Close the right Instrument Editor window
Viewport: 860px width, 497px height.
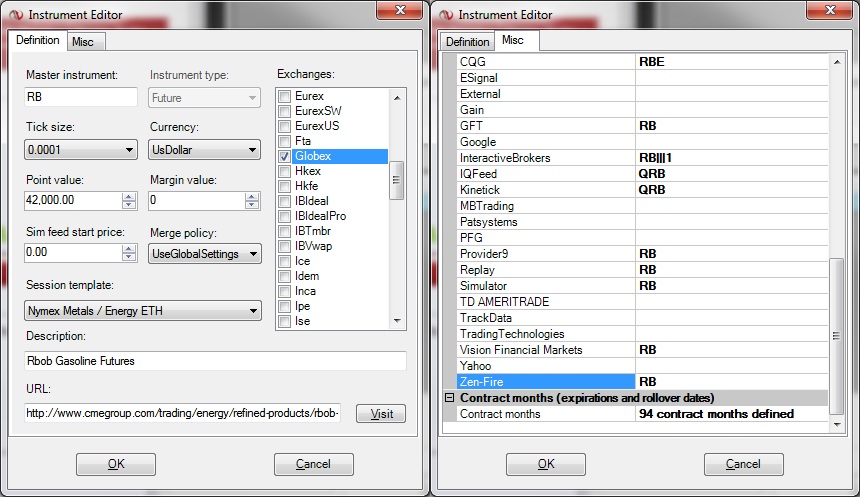coord(830,10)
